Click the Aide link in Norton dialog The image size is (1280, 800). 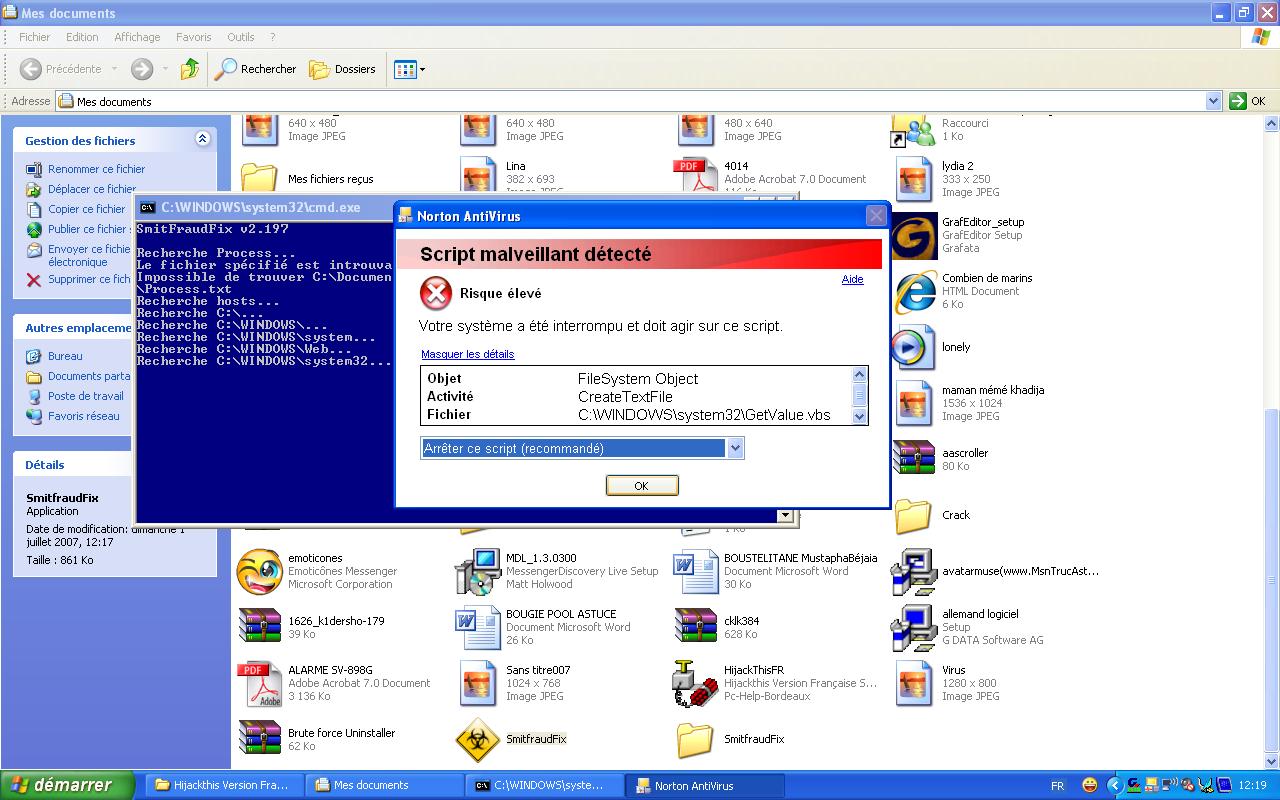[x=852, y=279]
